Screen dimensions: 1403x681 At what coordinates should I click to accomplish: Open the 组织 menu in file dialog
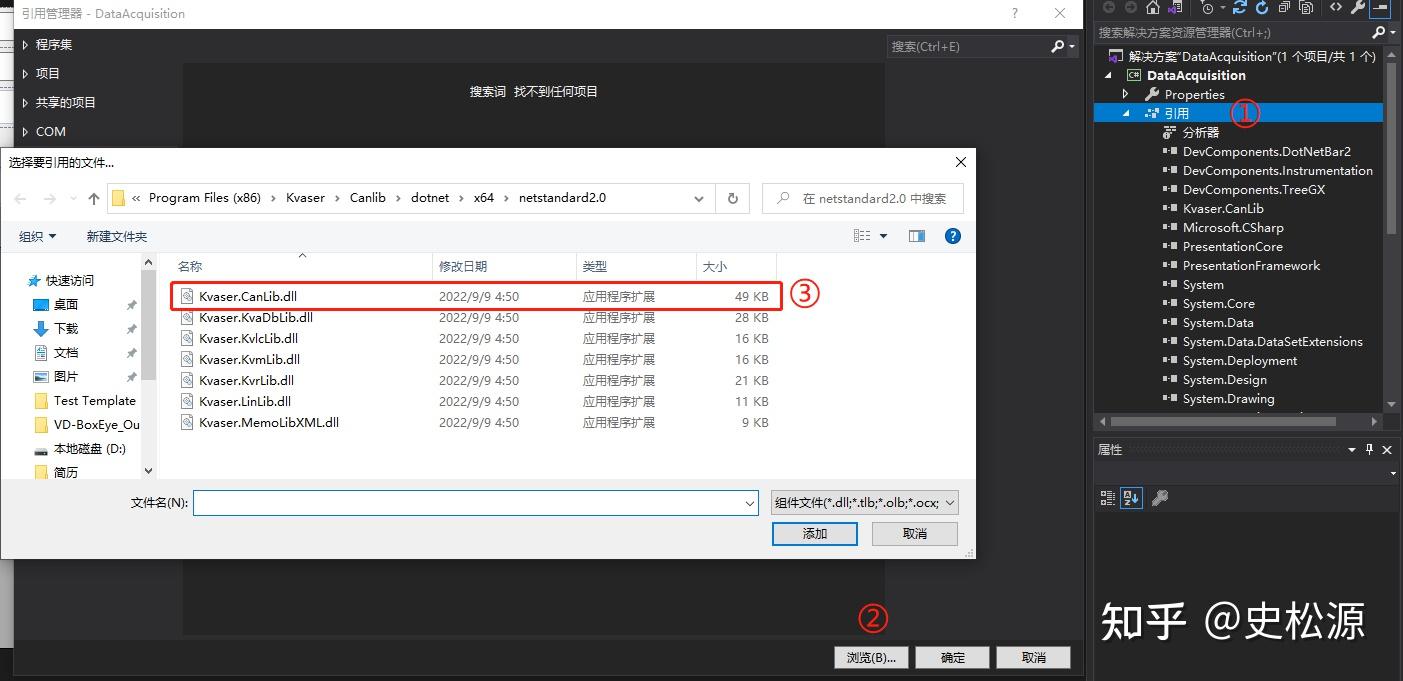37,236
